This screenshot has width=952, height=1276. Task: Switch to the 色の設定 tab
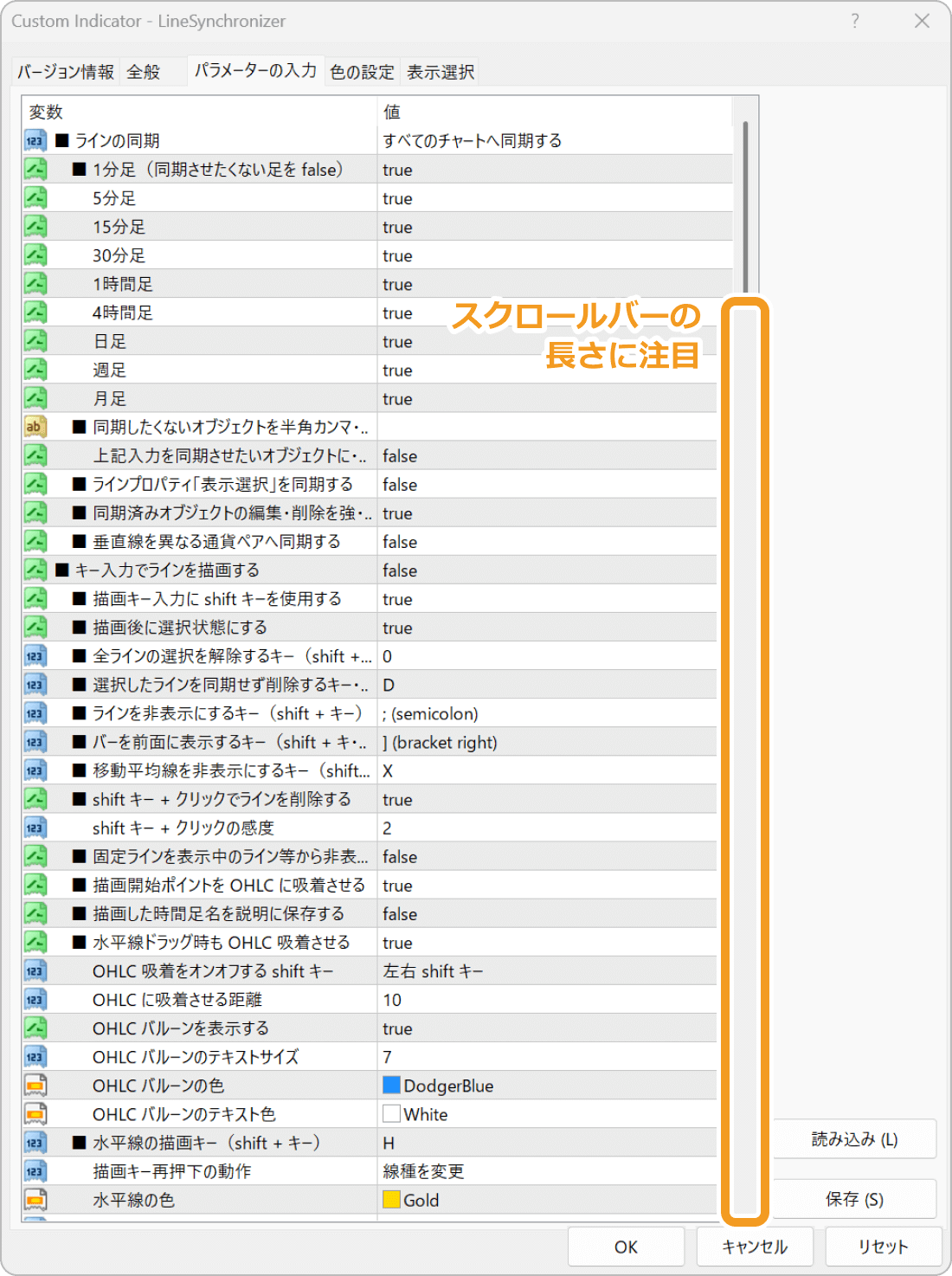pos(362,72)
